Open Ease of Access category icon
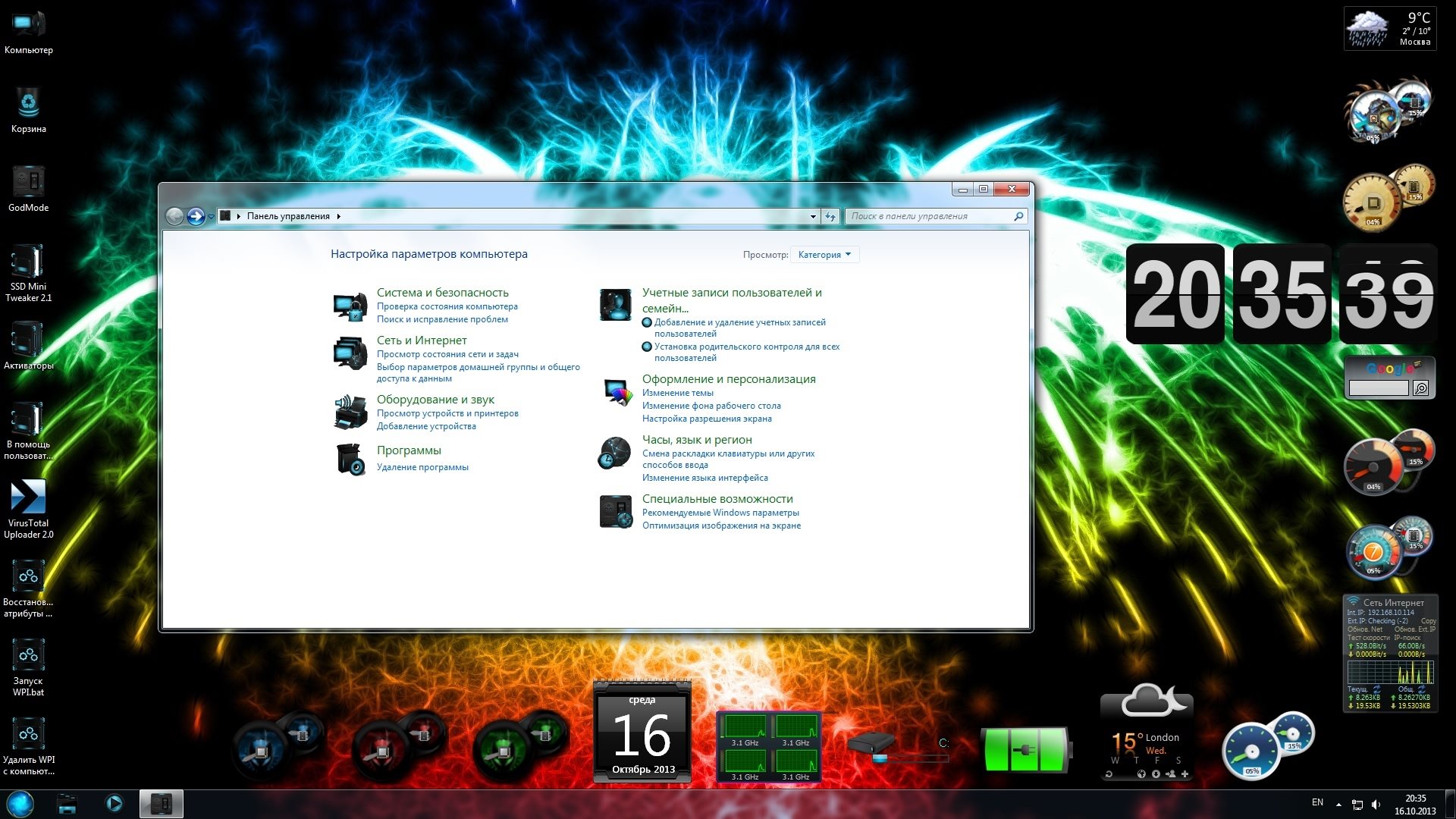Viewport: 1456px width, 819px height. 615,512
